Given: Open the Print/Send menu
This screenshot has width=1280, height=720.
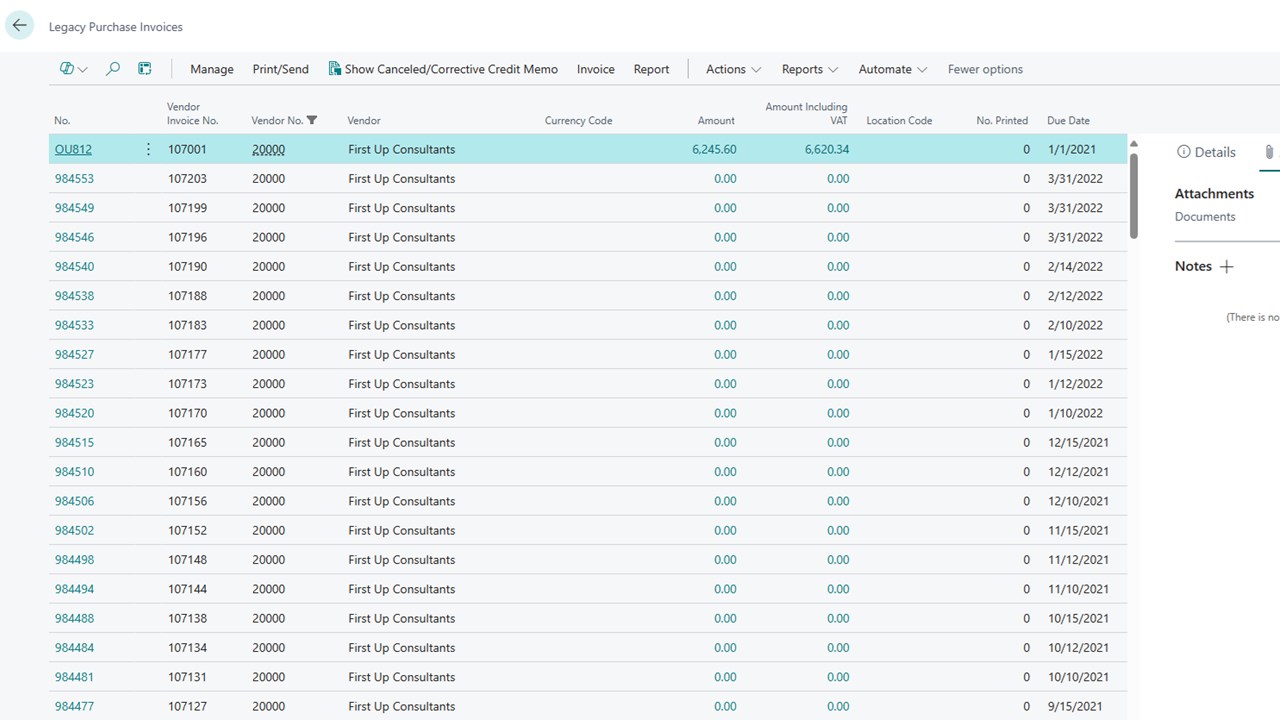Looking at the screenshot, I should click(x=281, y=69).
